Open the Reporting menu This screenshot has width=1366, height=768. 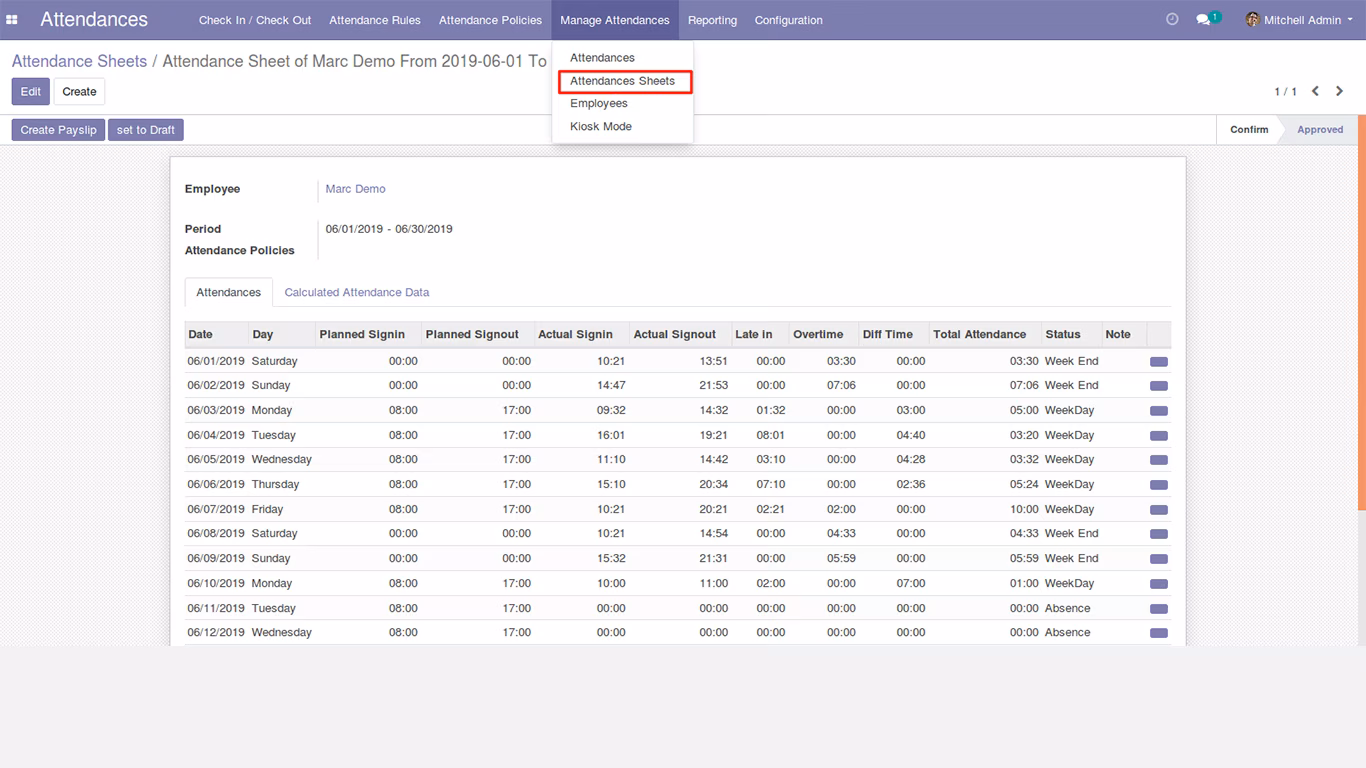(x=712, y=20)
